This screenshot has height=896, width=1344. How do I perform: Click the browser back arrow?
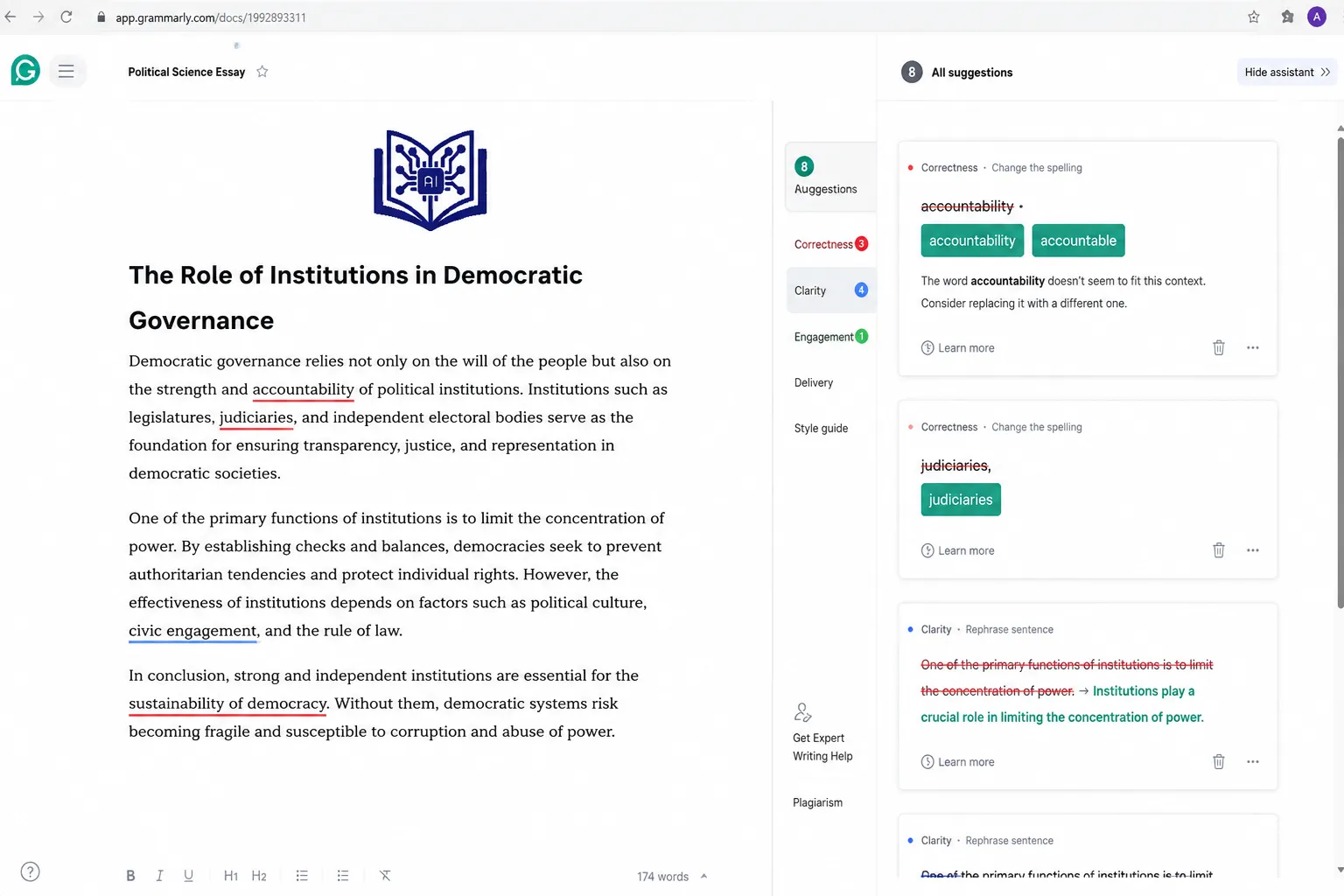pyautogui.click(x=10, y=17)
